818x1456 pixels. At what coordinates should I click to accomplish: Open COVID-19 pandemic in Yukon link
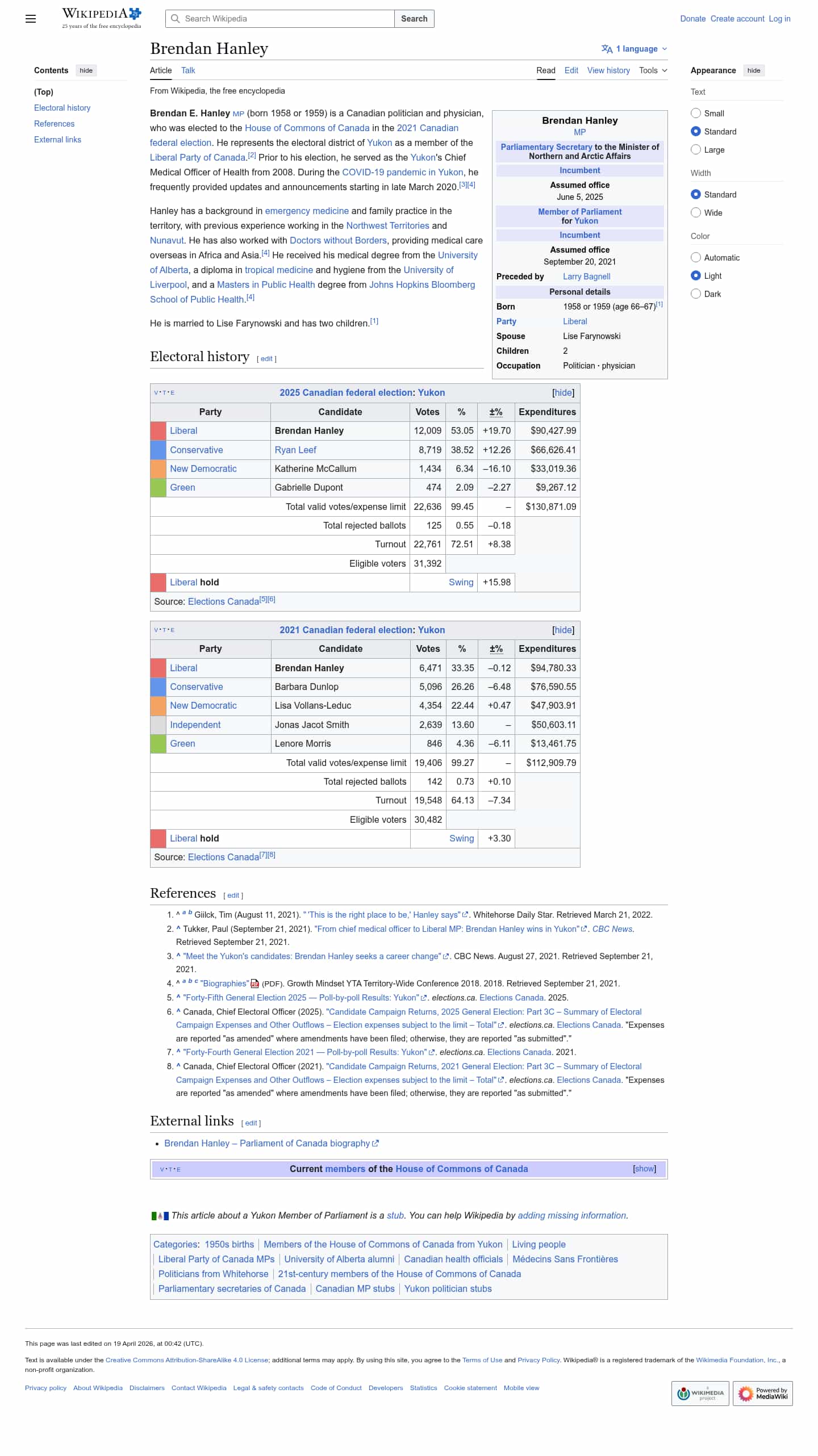[403, 172]
